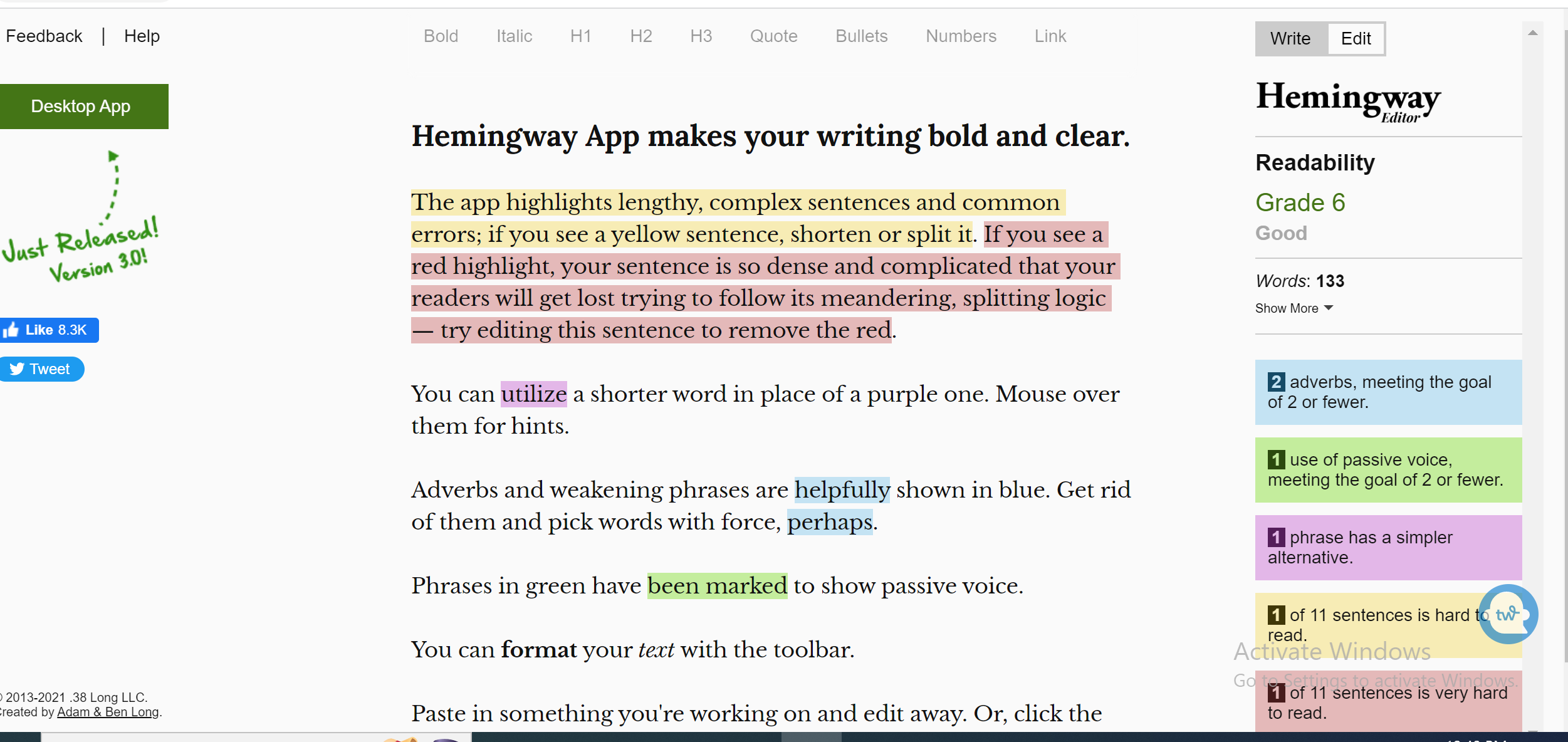
Task: Insert a Bullets list
Action: (x=861, y=36)
